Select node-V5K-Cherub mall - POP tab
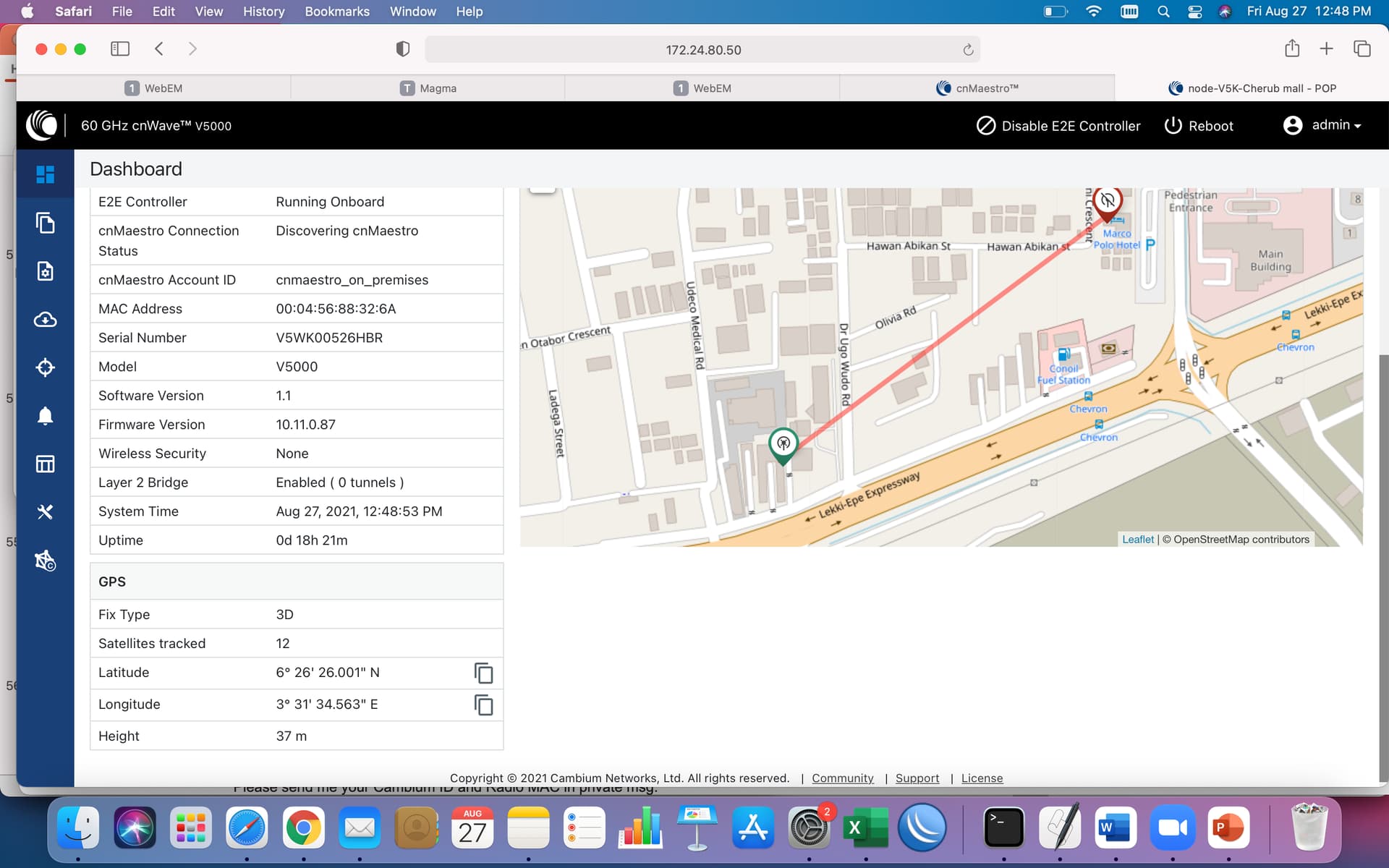This screenshot has width=1389, height=868. [1252, 88]
